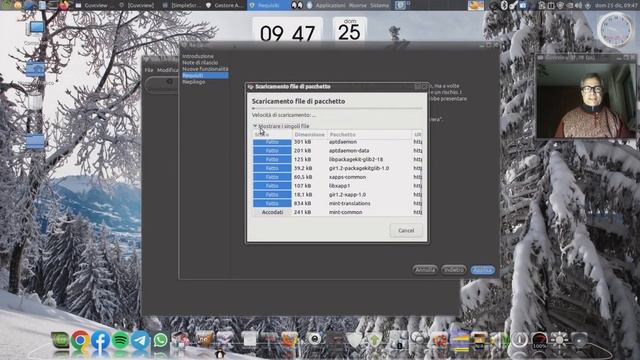The height and width of the screenshot is (360, 640).
Task: Open the File menu in the background window
Action: tap(149, 70)
